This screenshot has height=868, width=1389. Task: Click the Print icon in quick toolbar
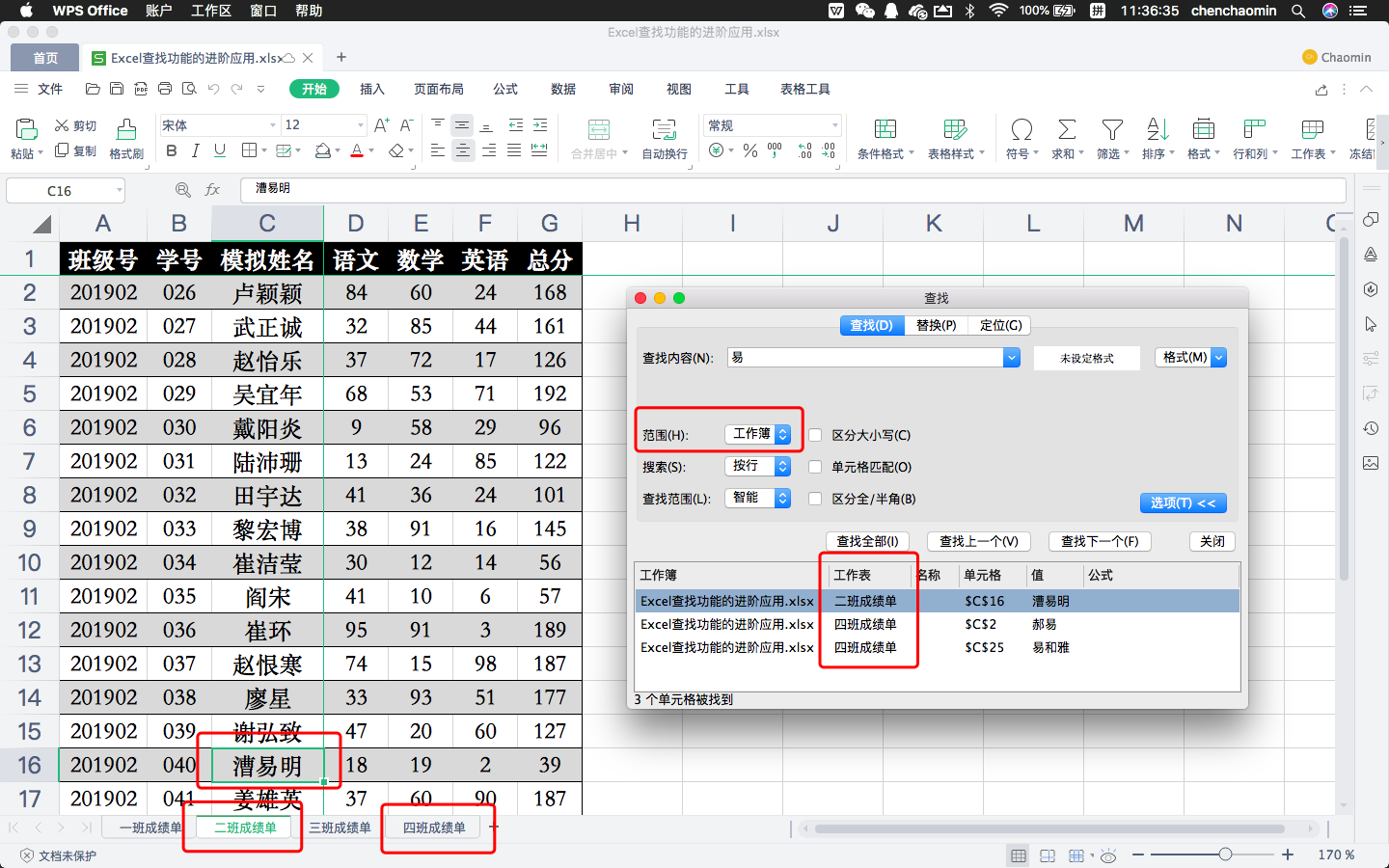(165, 89)
